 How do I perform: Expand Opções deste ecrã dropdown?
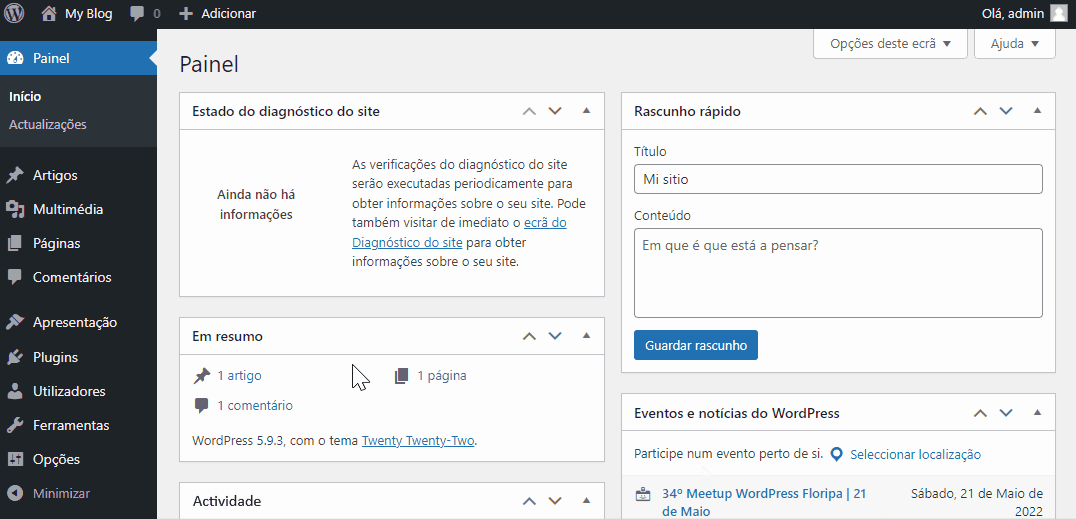[x=890, y=43]
